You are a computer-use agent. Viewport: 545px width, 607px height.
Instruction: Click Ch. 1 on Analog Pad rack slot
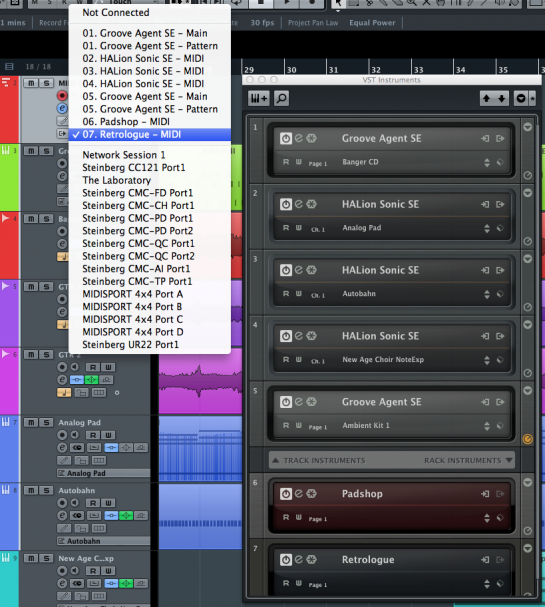pyautogui.click(x=318, y=230)
